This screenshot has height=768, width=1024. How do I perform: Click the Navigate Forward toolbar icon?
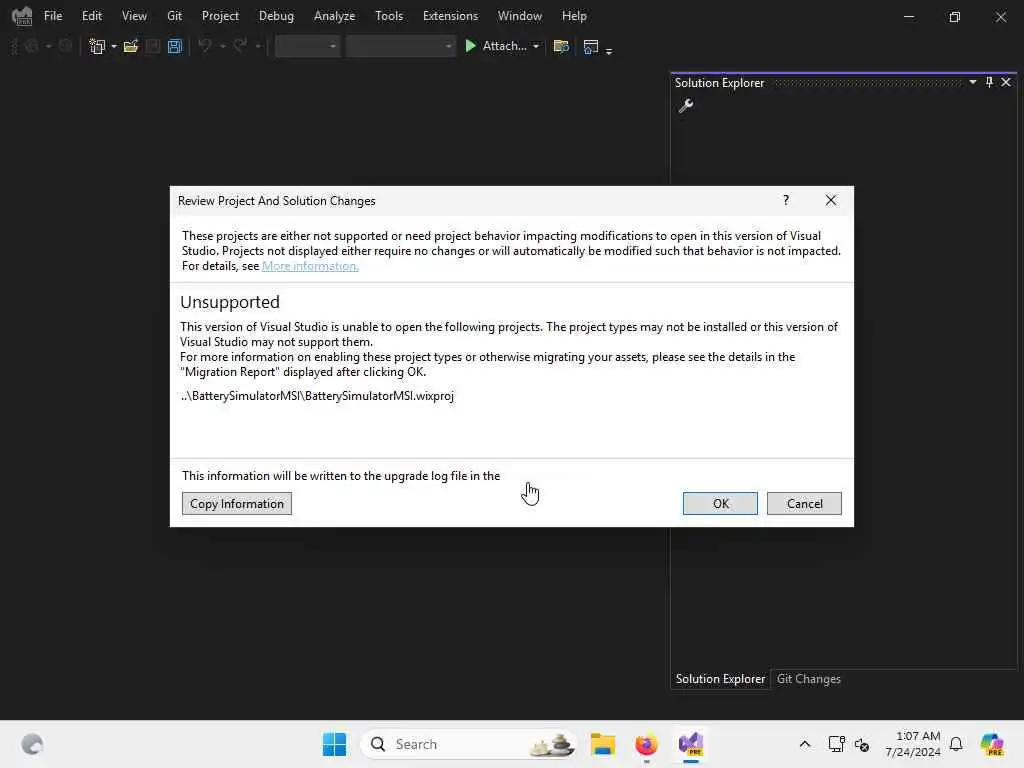pos(65,46)
